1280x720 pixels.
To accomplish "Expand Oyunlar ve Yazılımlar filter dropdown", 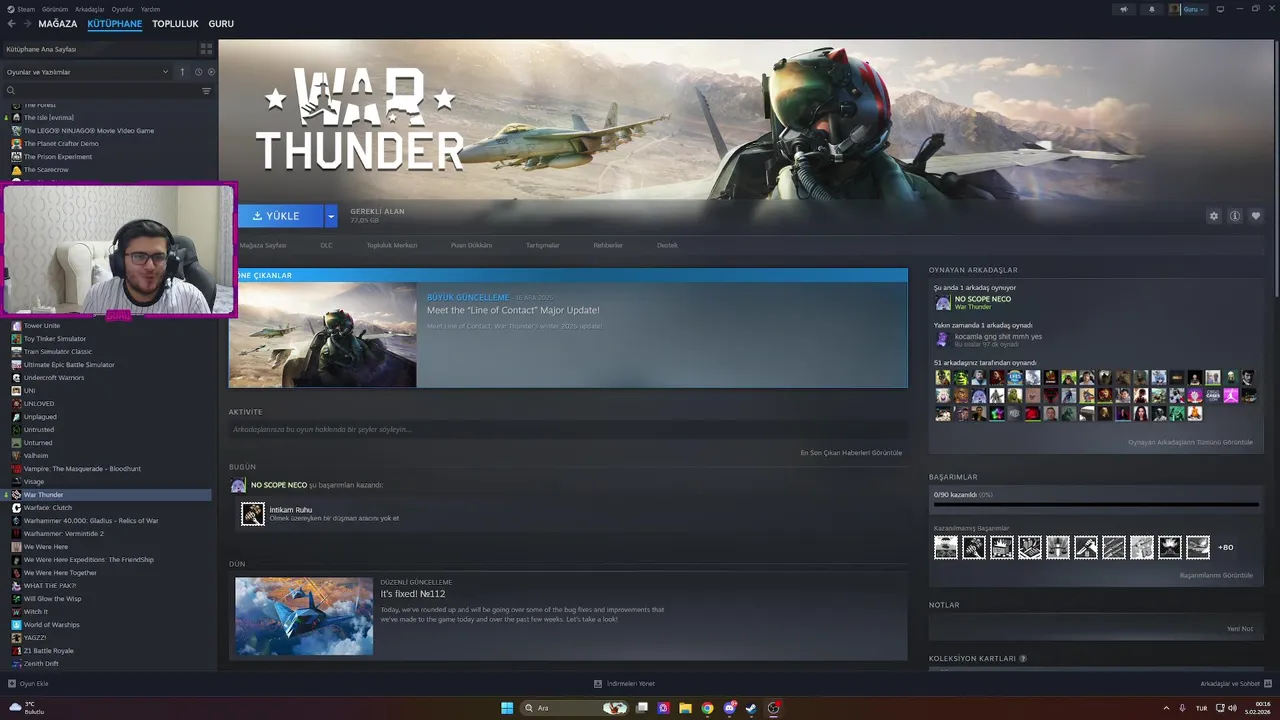I will pyautogui.click(x=88, y=72).
